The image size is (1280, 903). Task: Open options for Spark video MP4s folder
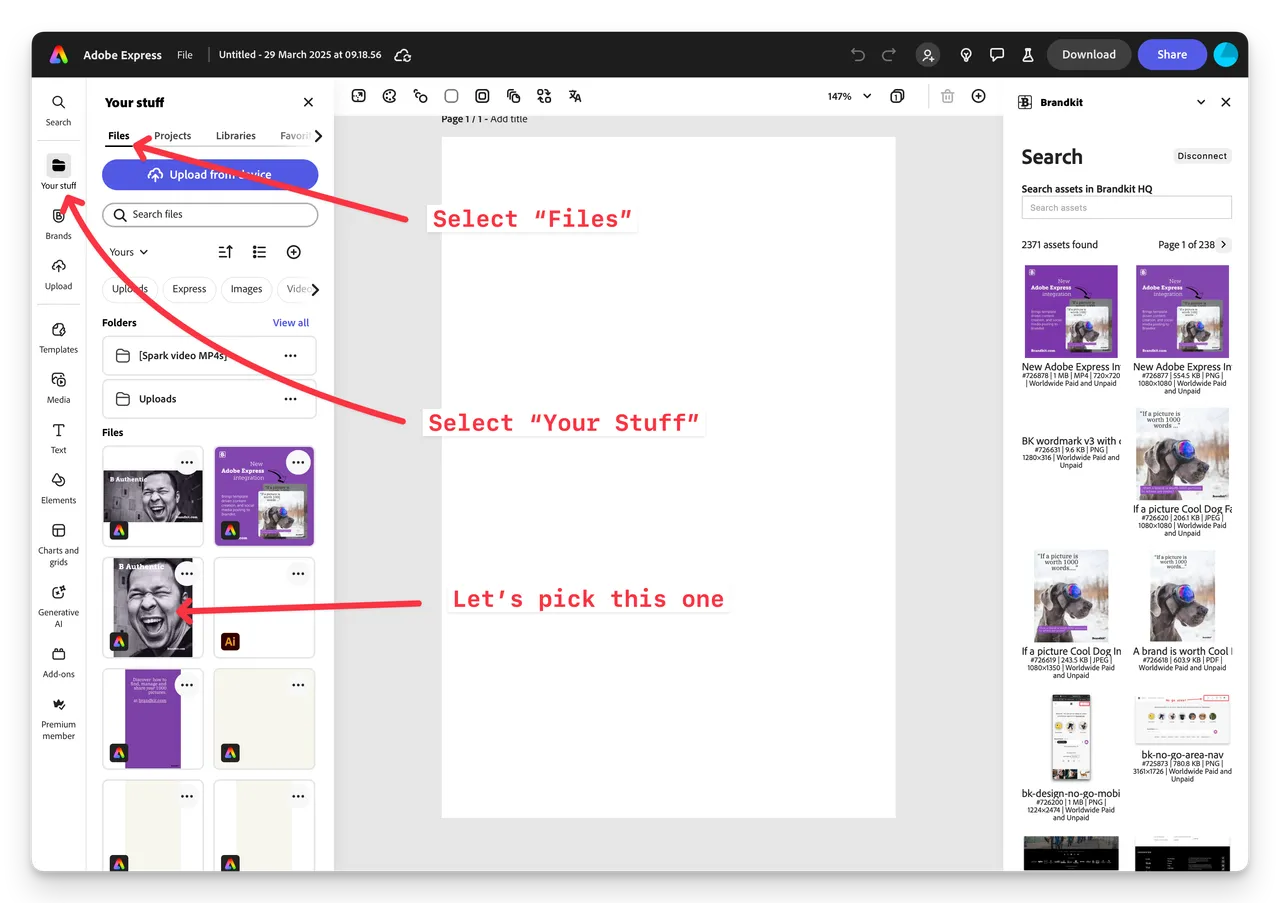point(290,356)
